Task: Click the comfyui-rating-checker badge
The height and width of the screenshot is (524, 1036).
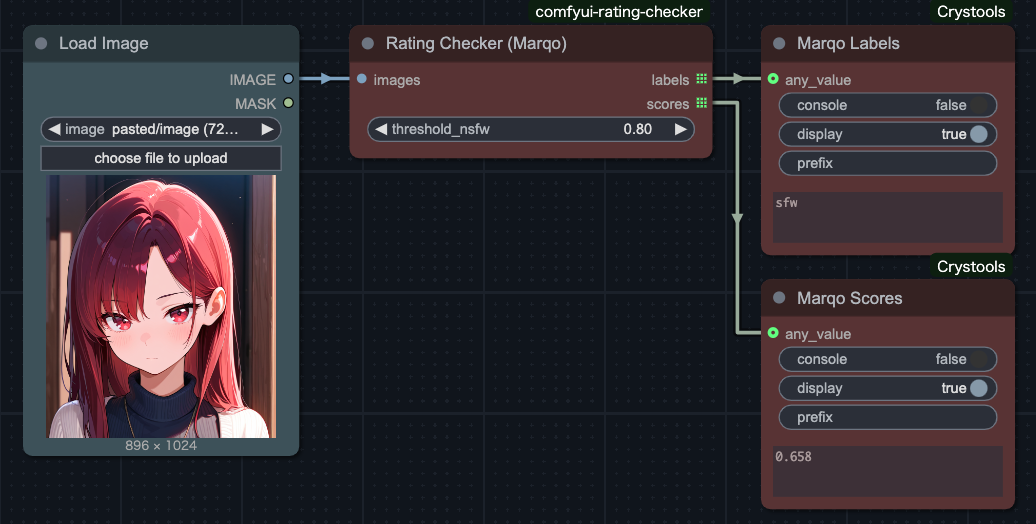Action: (x=619, y=12)
